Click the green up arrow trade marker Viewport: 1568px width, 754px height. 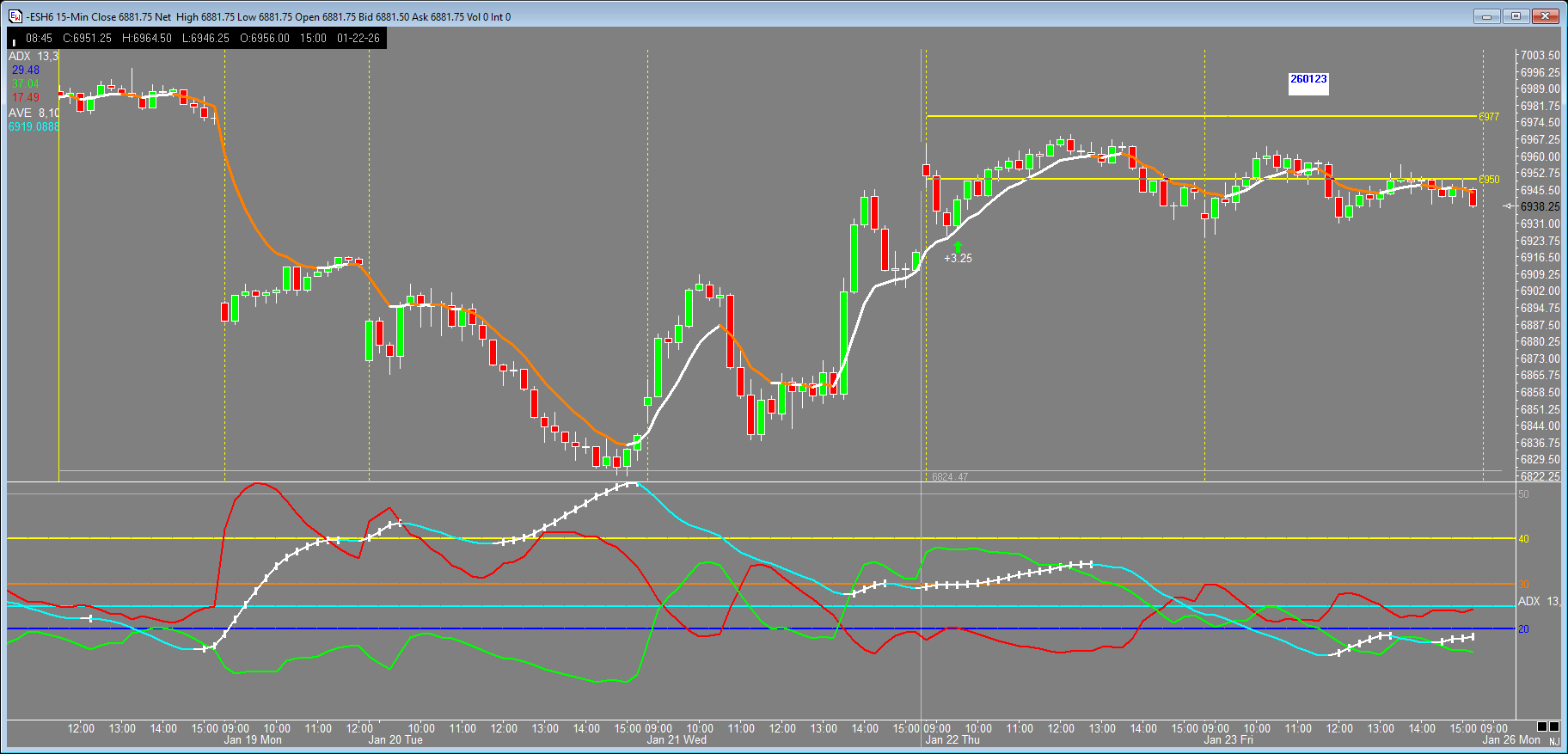coord(958,246)
